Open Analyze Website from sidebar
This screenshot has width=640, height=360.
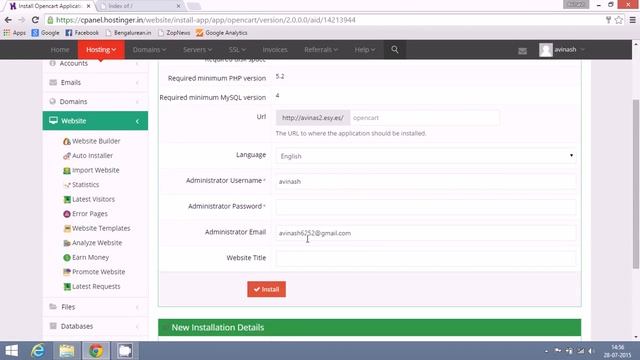pyautogui.click(x=93, y=243)
